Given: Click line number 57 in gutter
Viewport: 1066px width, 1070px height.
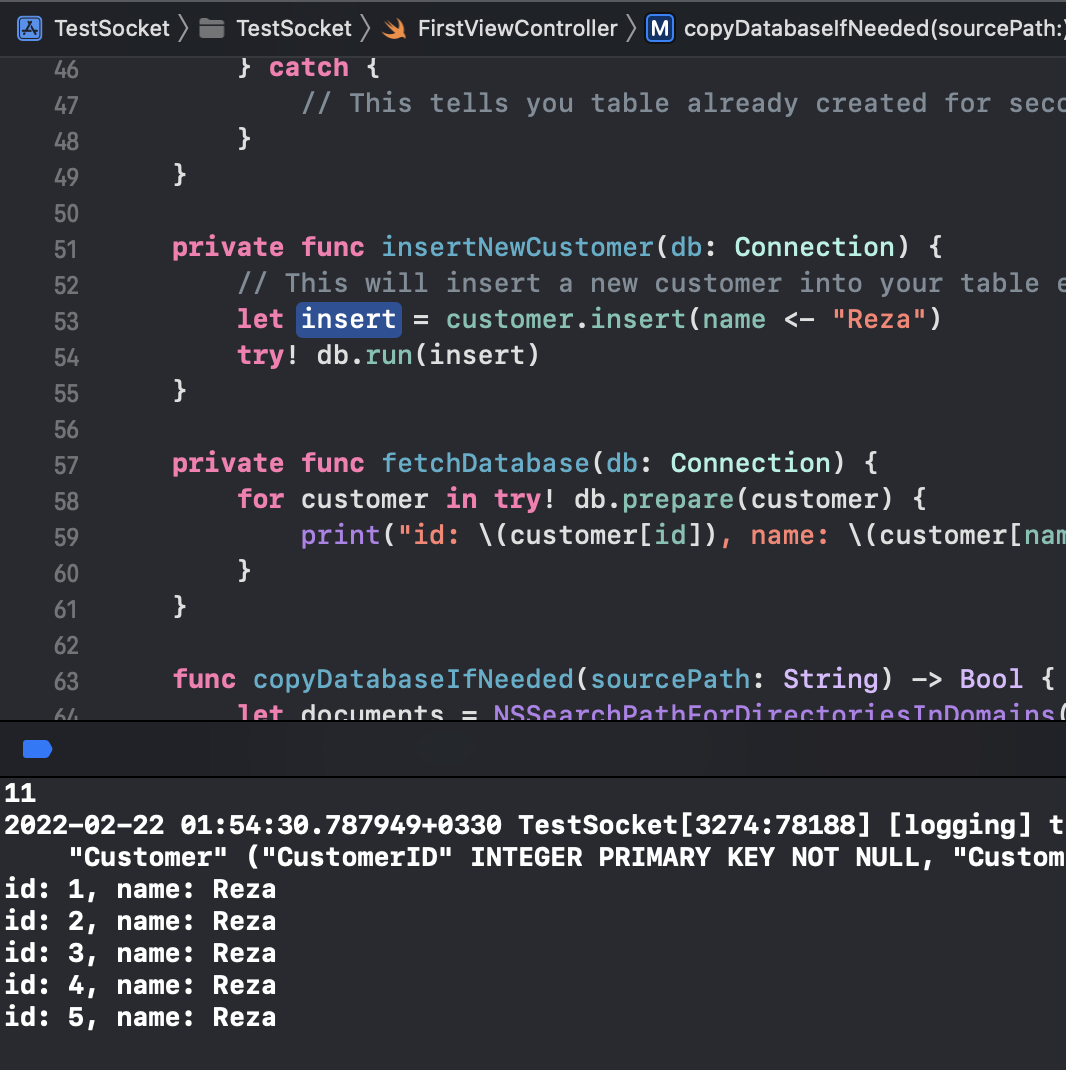Looking at the screenshot, I should [x=66, y=465].
